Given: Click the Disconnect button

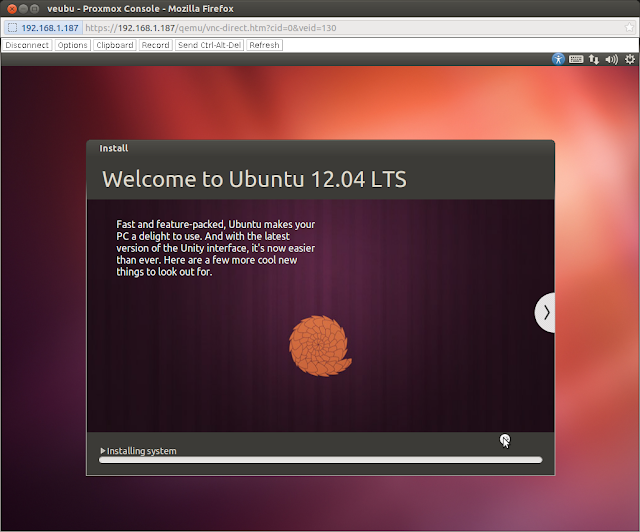Looking at the screenshot, I should click(x=27, y=45).
